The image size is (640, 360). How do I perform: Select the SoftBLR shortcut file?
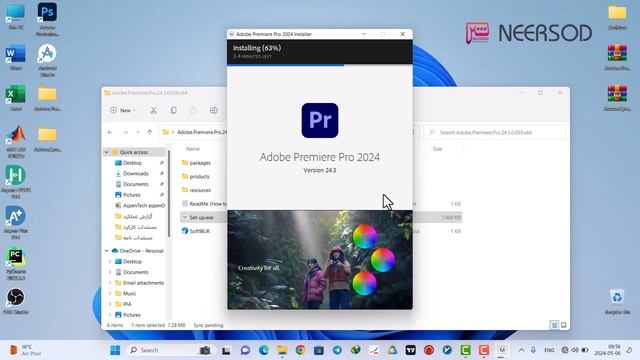(x=200, y=231)
